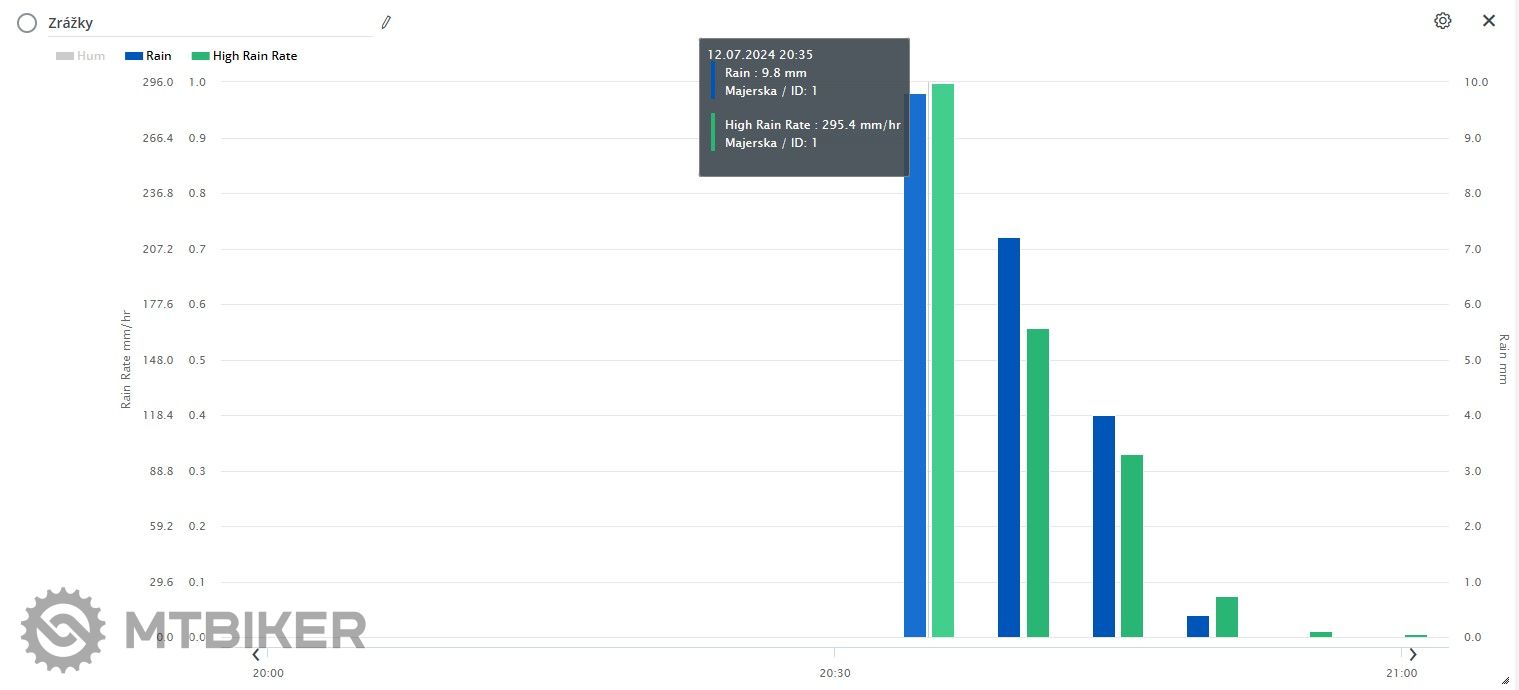Click the shortest blue Rain bar
Image resolution: width=1519 pixels, height=690 pixels.
[1198, 626]
